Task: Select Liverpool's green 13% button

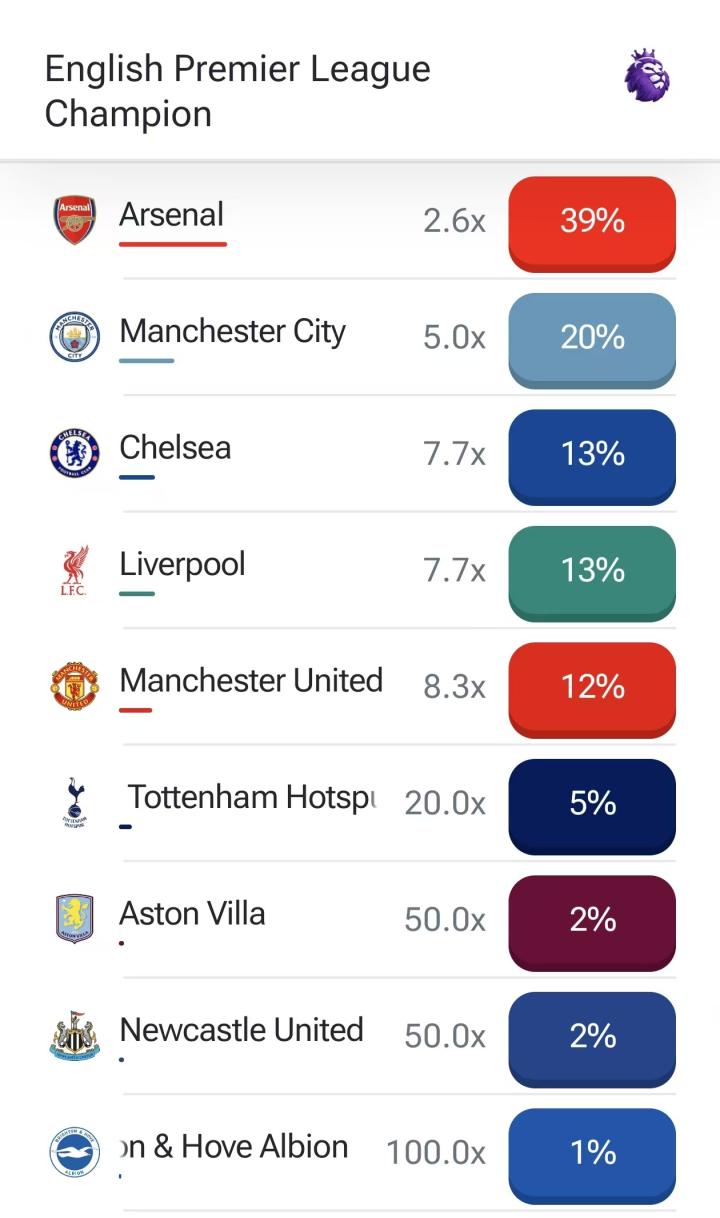Action: [592, 573]
